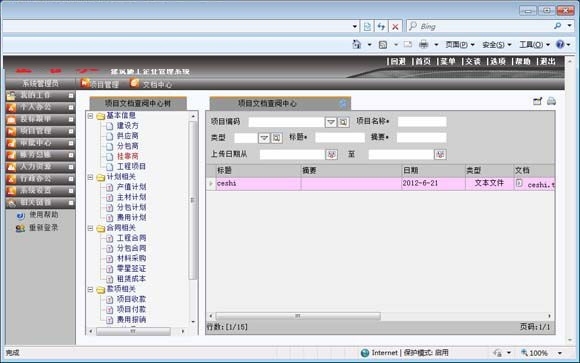Click the 审批中心 sidebar icon
The image size is (580, 363).
(x=11, y=143)
